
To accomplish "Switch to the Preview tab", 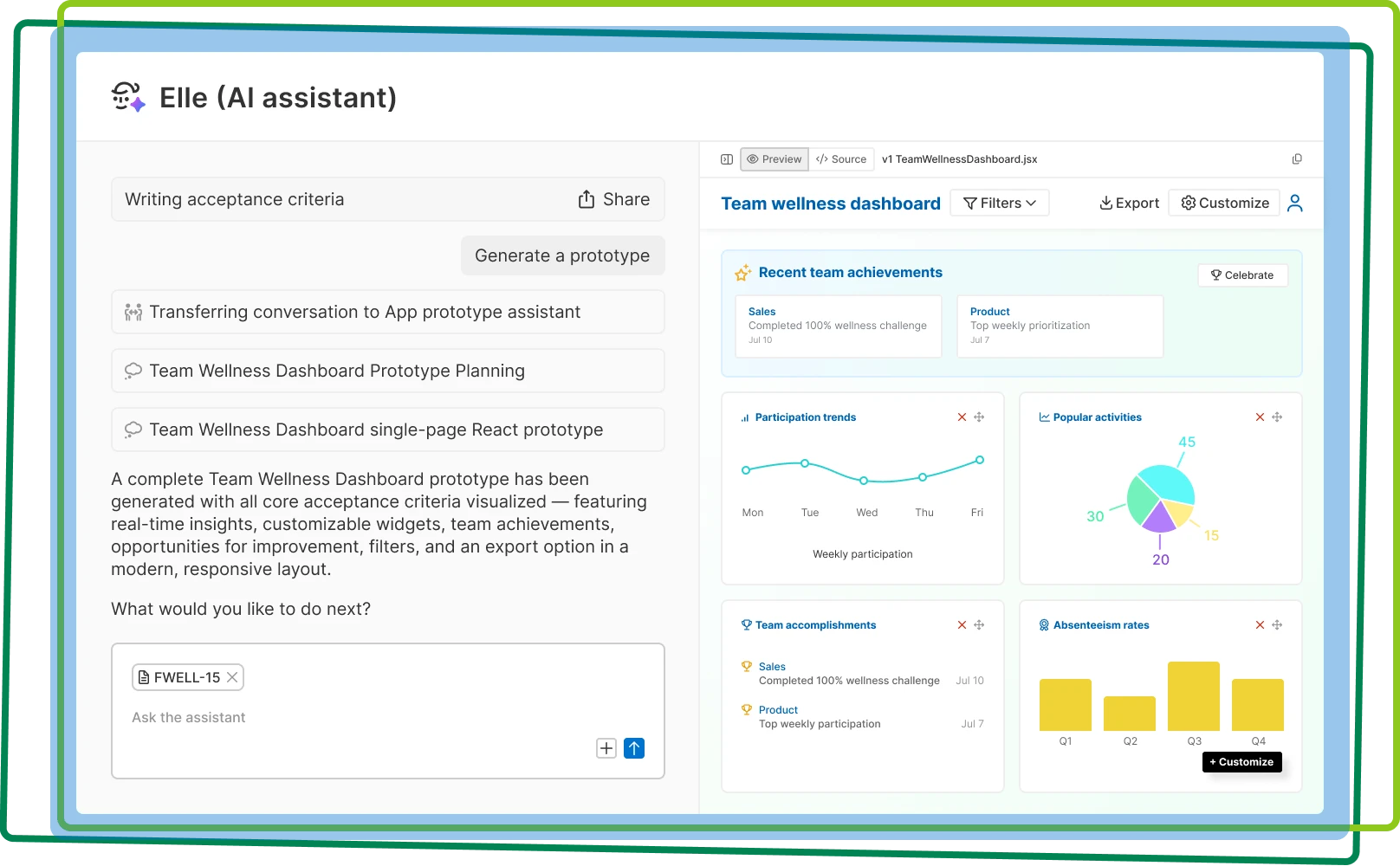I will pos(774,158).
